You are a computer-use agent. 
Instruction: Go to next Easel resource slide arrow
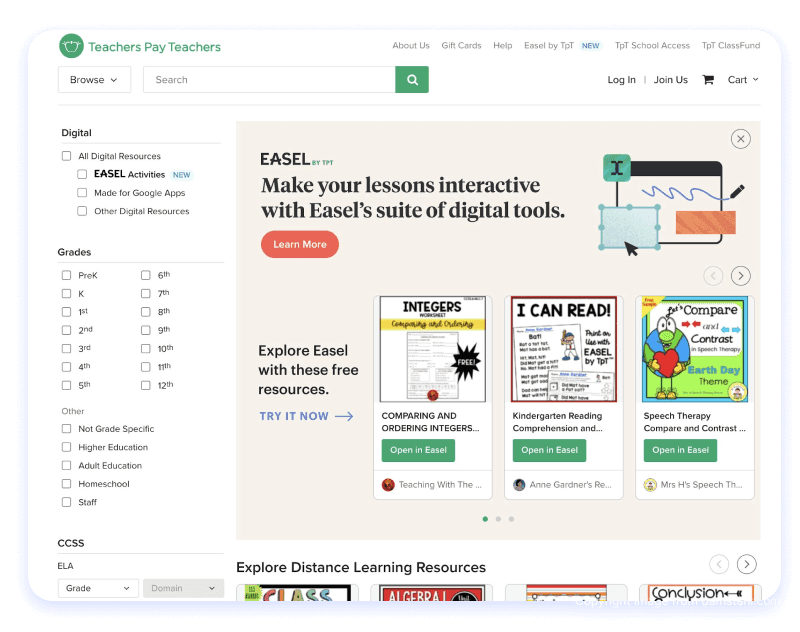pos(740,276)
